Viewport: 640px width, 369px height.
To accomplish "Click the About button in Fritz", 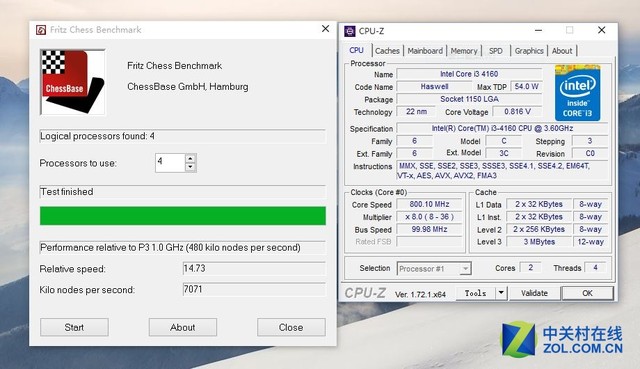I will (x=182, y=327).
